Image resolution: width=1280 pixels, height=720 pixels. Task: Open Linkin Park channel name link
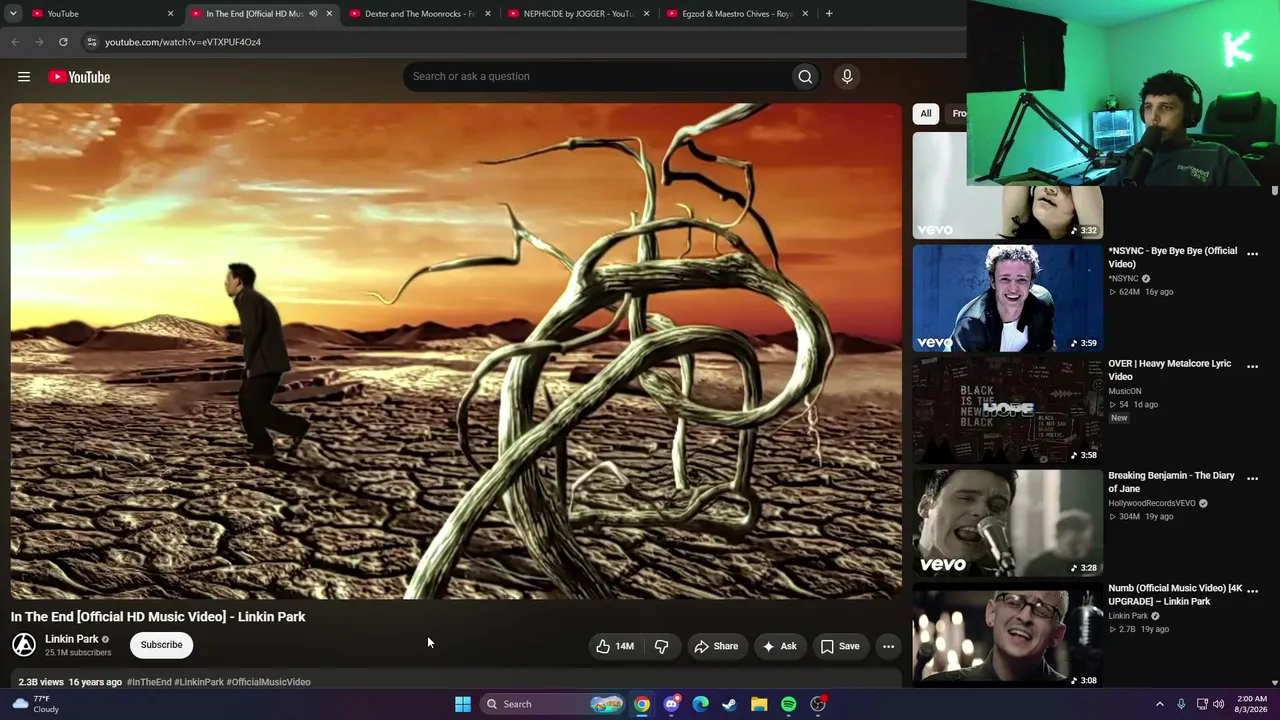71,639
